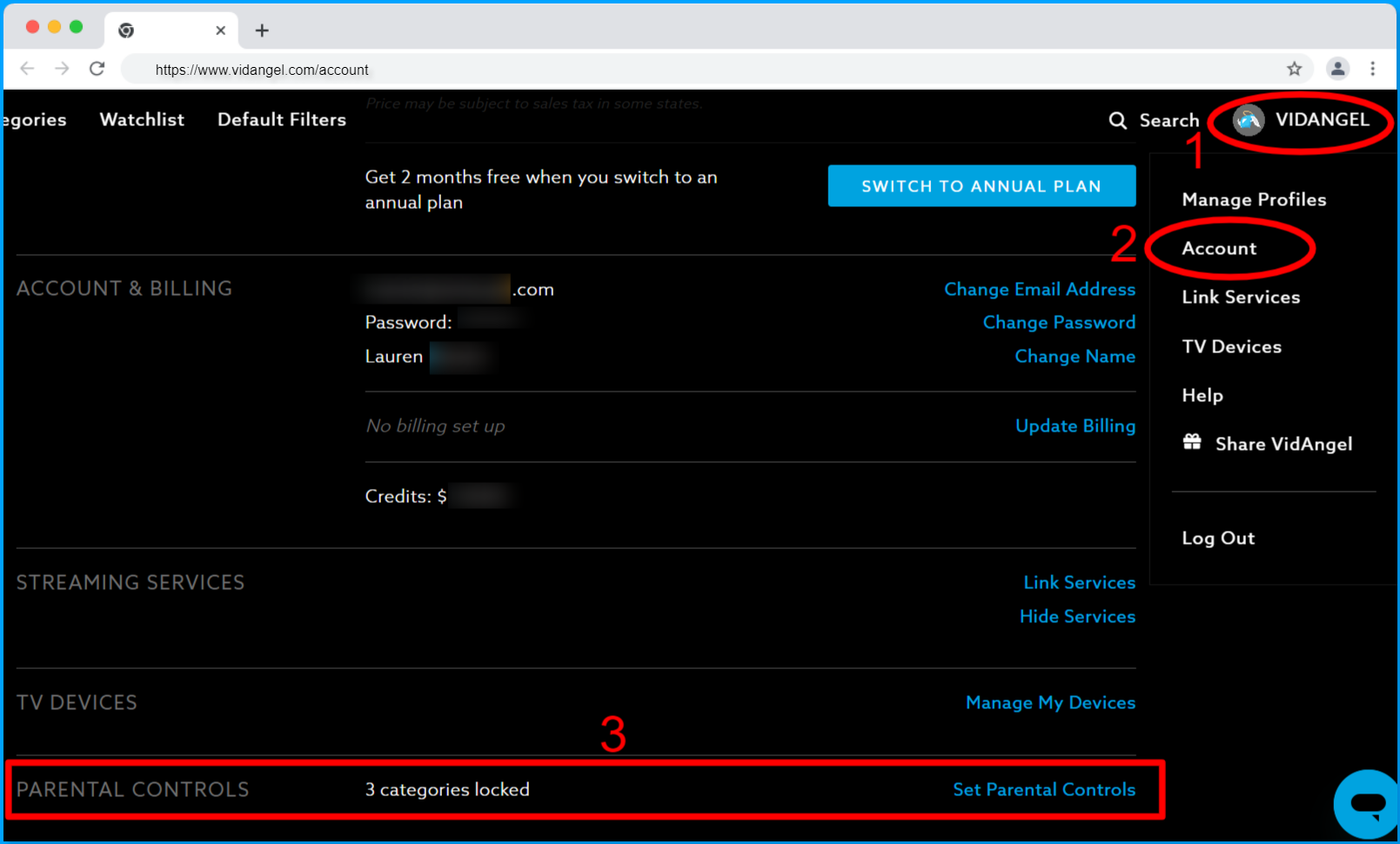The width and height of the screenshot is (1400, 844).
Task: Switch to the Watchlist tab
Action: click(x=142, y=119)
